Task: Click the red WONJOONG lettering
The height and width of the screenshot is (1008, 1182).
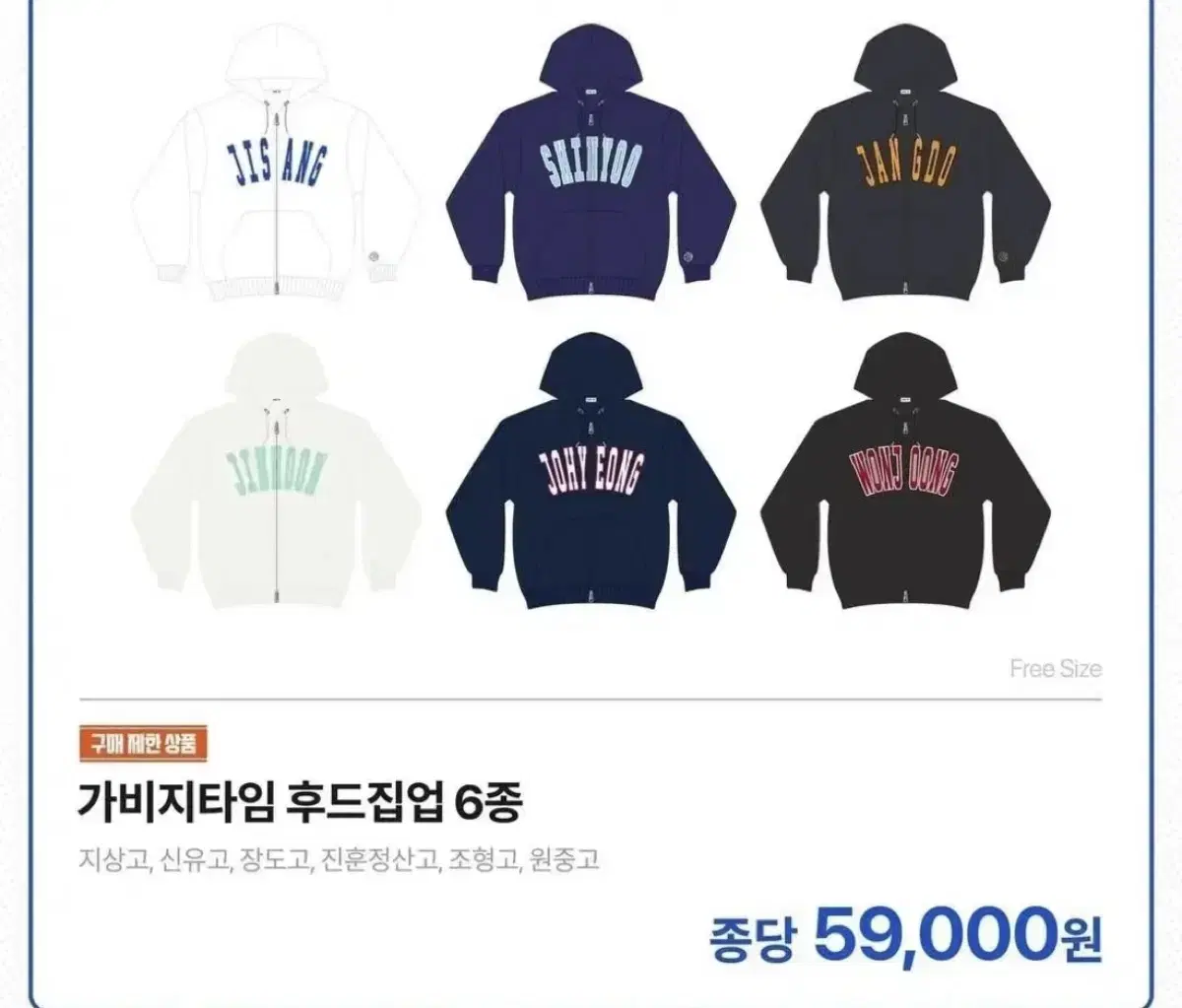Action: [x=904, y=471]
